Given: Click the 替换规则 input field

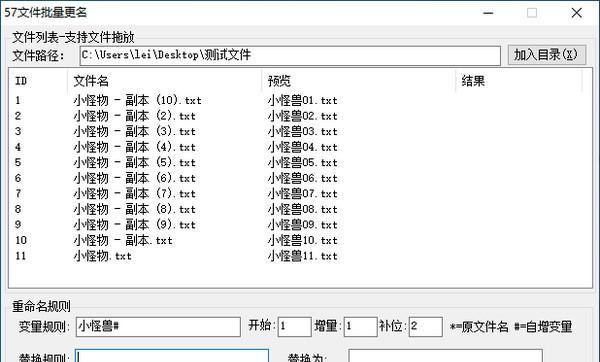Looking at the screenshot, I should (172, 355).
